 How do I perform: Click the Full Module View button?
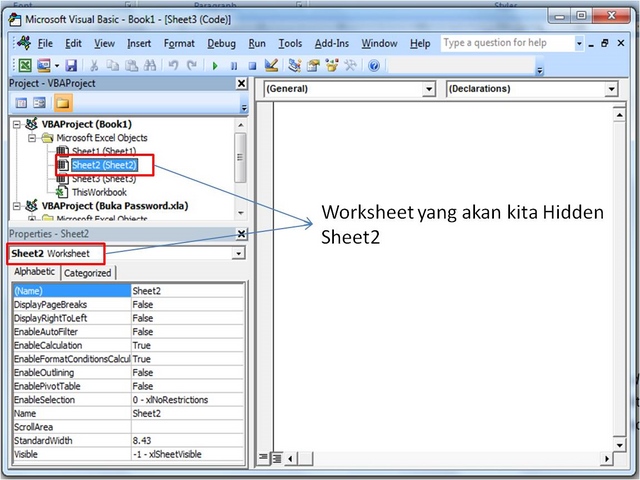coord(277,458)
